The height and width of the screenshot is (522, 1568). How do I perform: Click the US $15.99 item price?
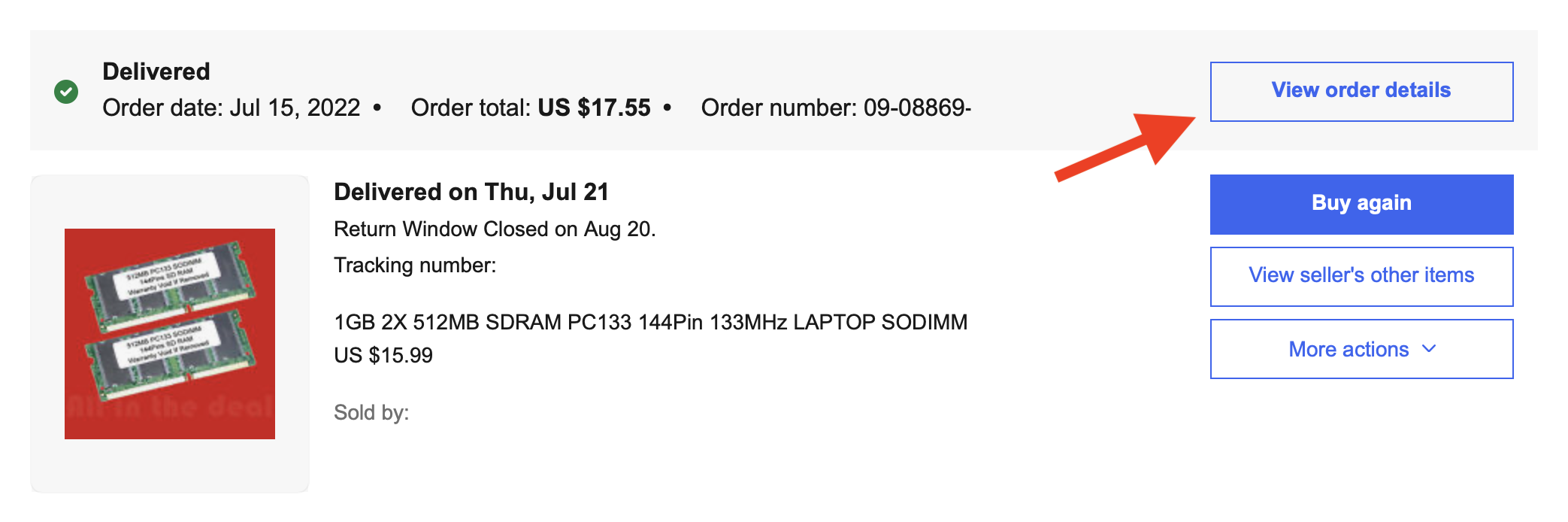[x=383, y=356]
